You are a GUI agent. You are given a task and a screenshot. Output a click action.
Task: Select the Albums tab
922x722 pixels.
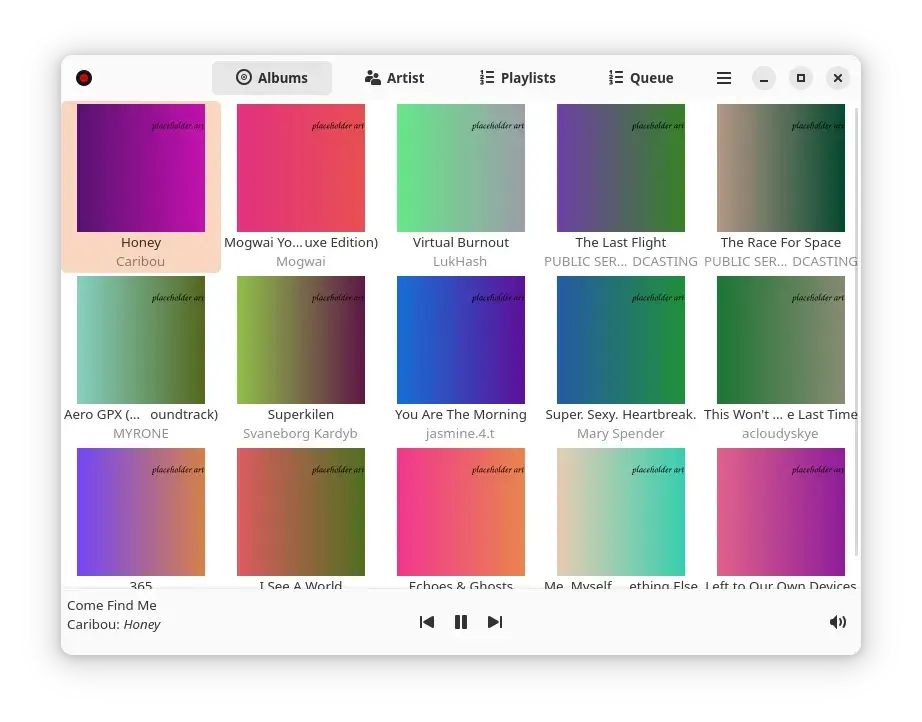(272, 77)
